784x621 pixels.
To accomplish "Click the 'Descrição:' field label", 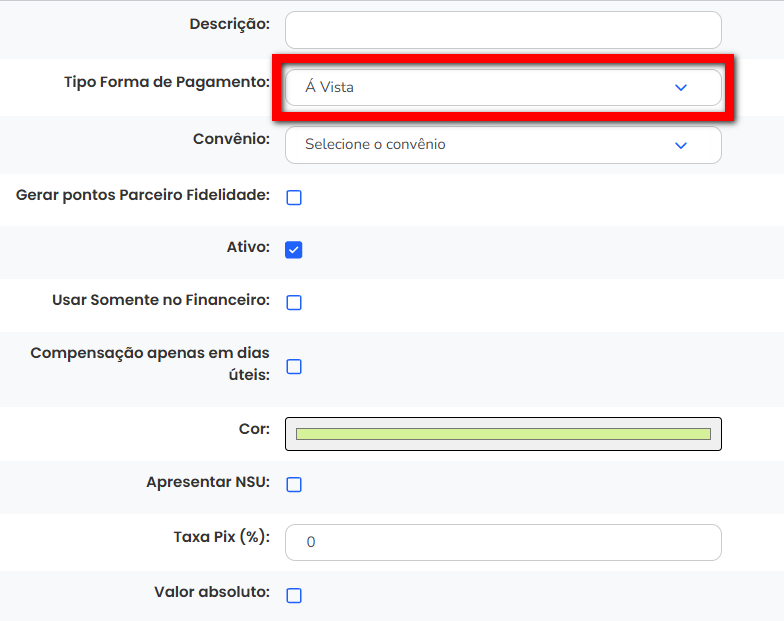I will point(229,23).
